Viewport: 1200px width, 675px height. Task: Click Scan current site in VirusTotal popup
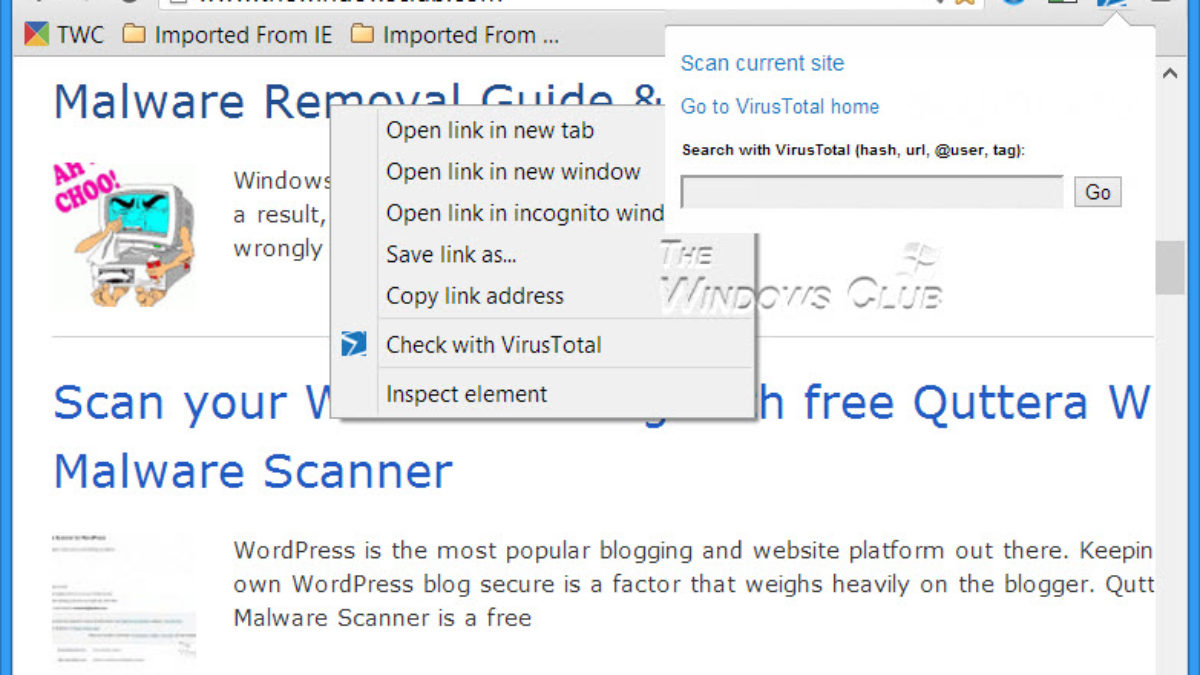point(762,63)
